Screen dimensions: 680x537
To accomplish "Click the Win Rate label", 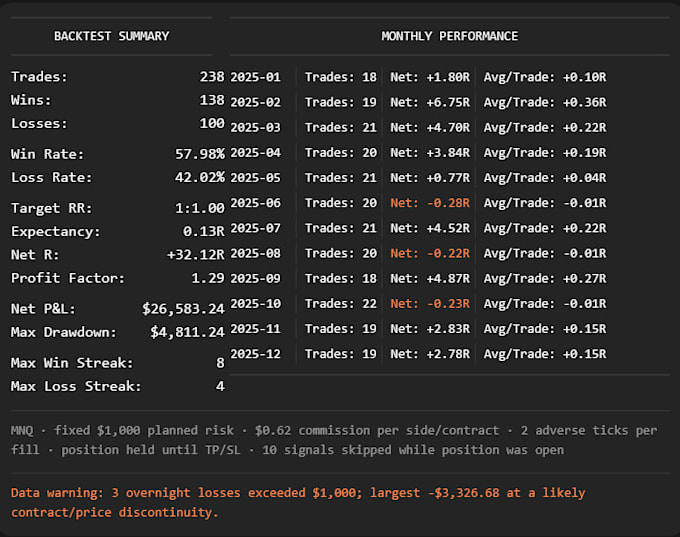I will (x=47, y=154).
